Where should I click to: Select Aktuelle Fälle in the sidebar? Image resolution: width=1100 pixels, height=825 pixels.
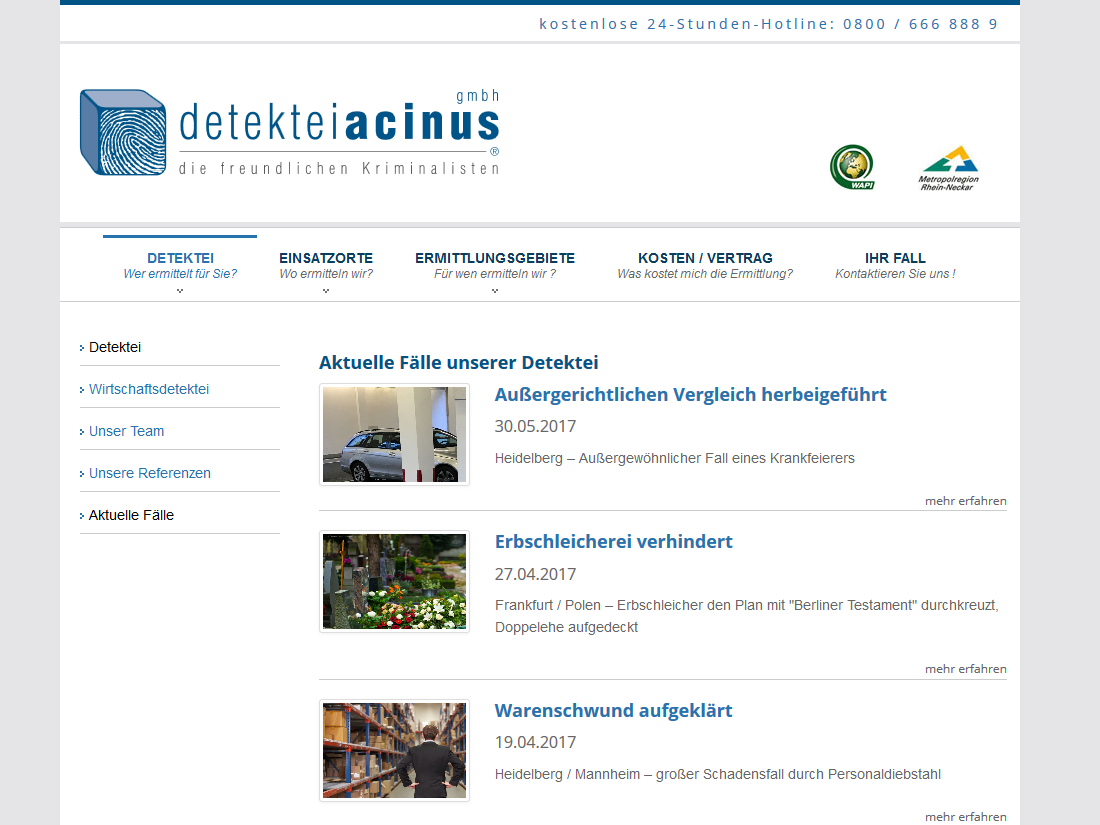tap(131, 515)
